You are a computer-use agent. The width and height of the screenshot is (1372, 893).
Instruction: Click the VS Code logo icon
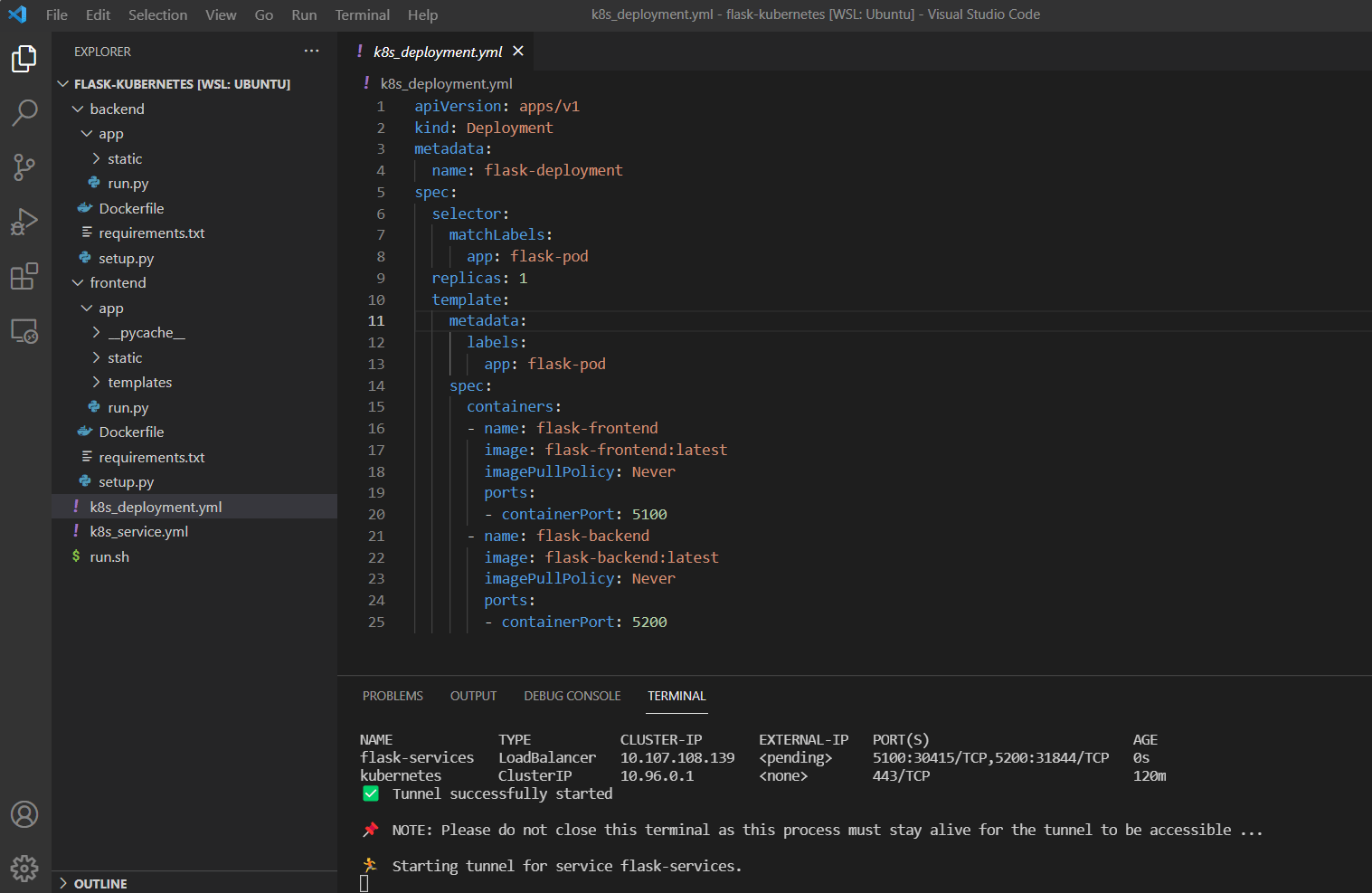tap(17, 14)
